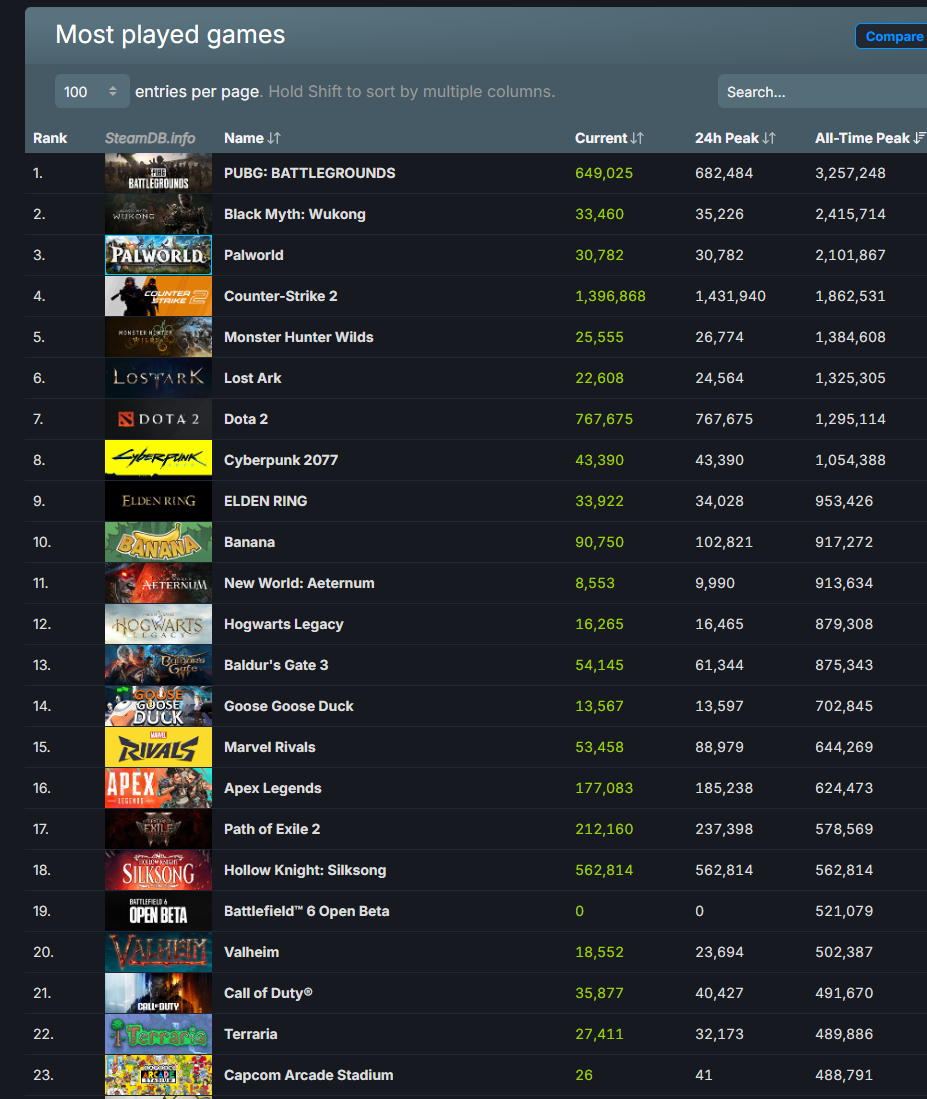Select PUBG all-time peak value 3,257,248
The image size is (927, 1099).
850,173
